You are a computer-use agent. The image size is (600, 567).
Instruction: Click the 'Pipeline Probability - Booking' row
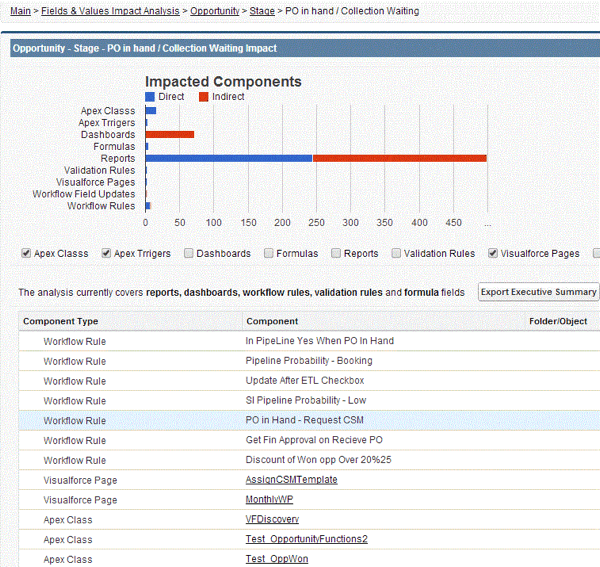[x=309, y=361]
